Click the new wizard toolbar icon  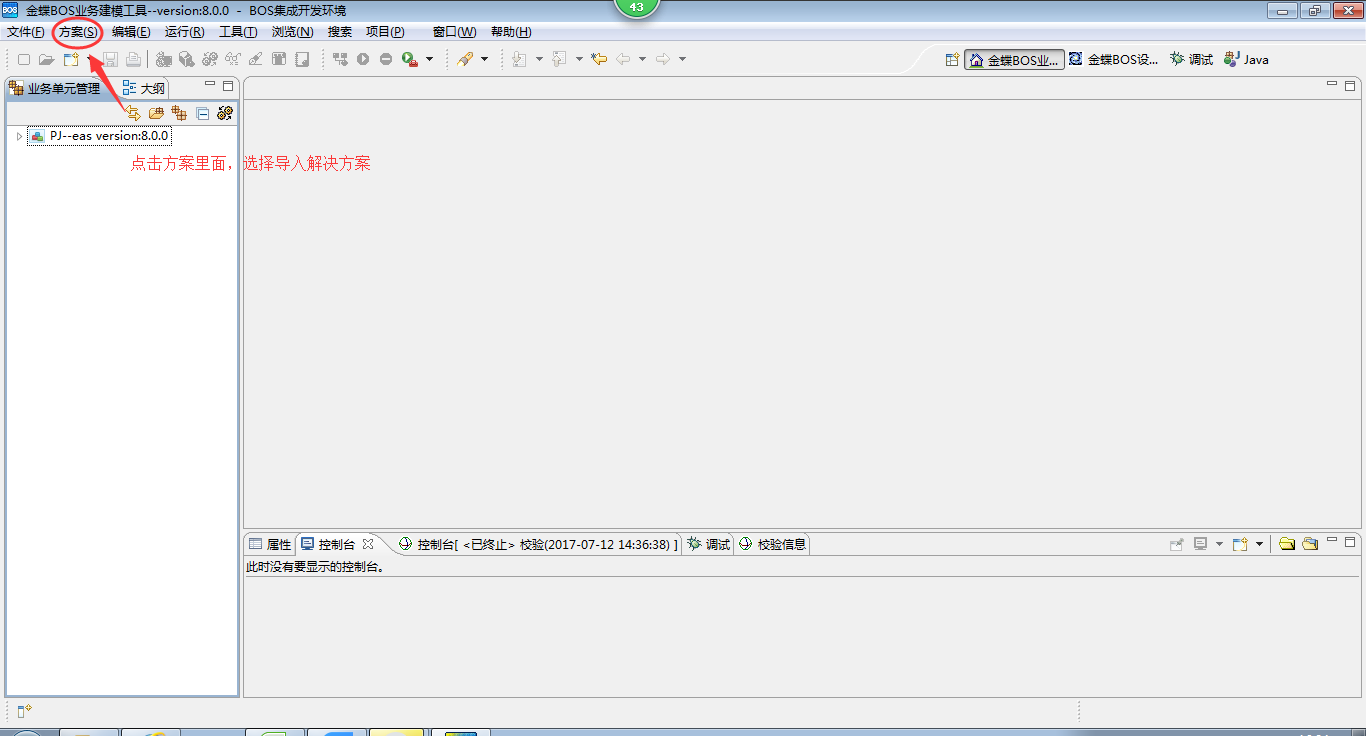click(x=71, y=59)
